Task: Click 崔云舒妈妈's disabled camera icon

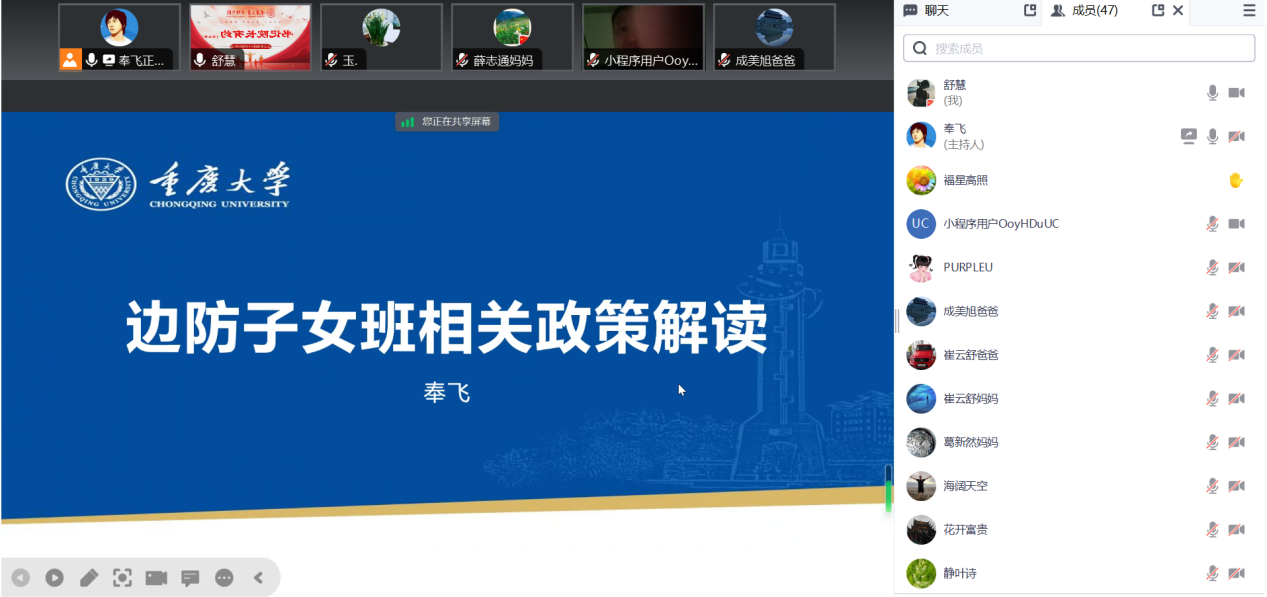Action: 1236,398
